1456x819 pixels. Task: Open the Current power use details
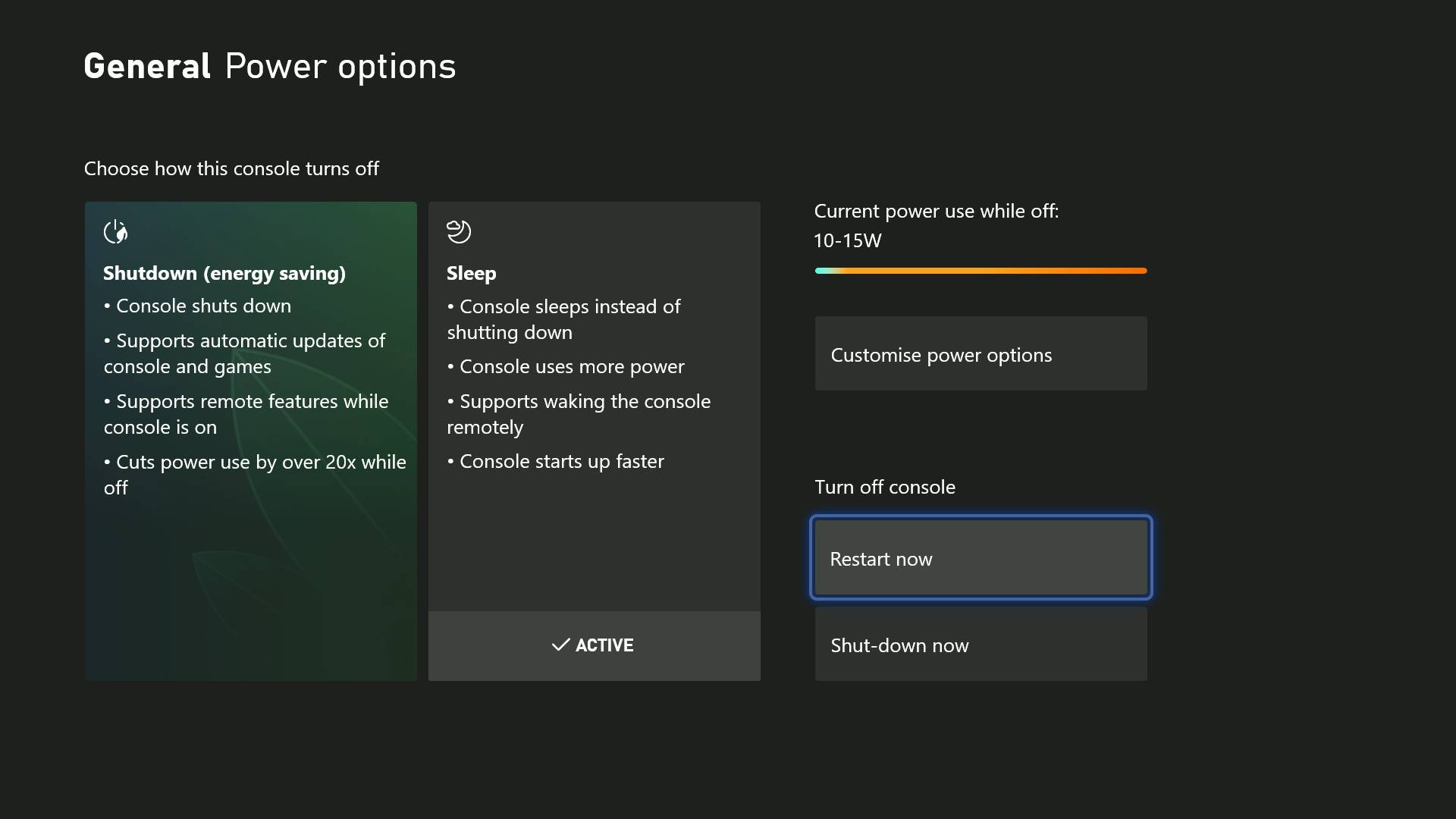tap(937, 211)
